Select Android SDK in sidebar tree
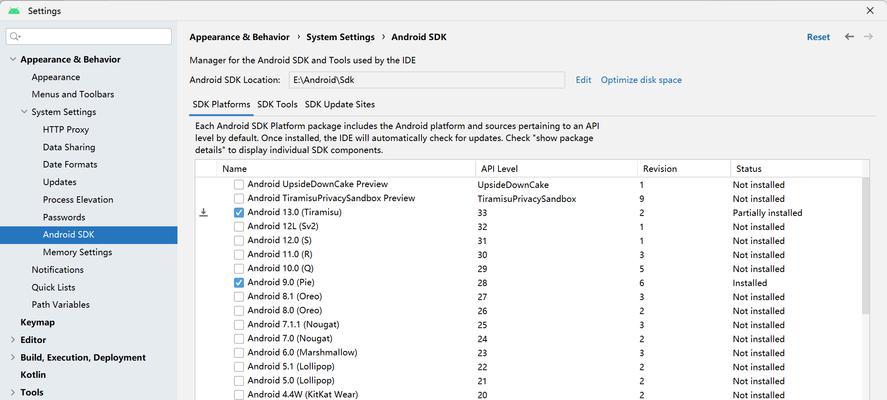 [x=89, y=235]
